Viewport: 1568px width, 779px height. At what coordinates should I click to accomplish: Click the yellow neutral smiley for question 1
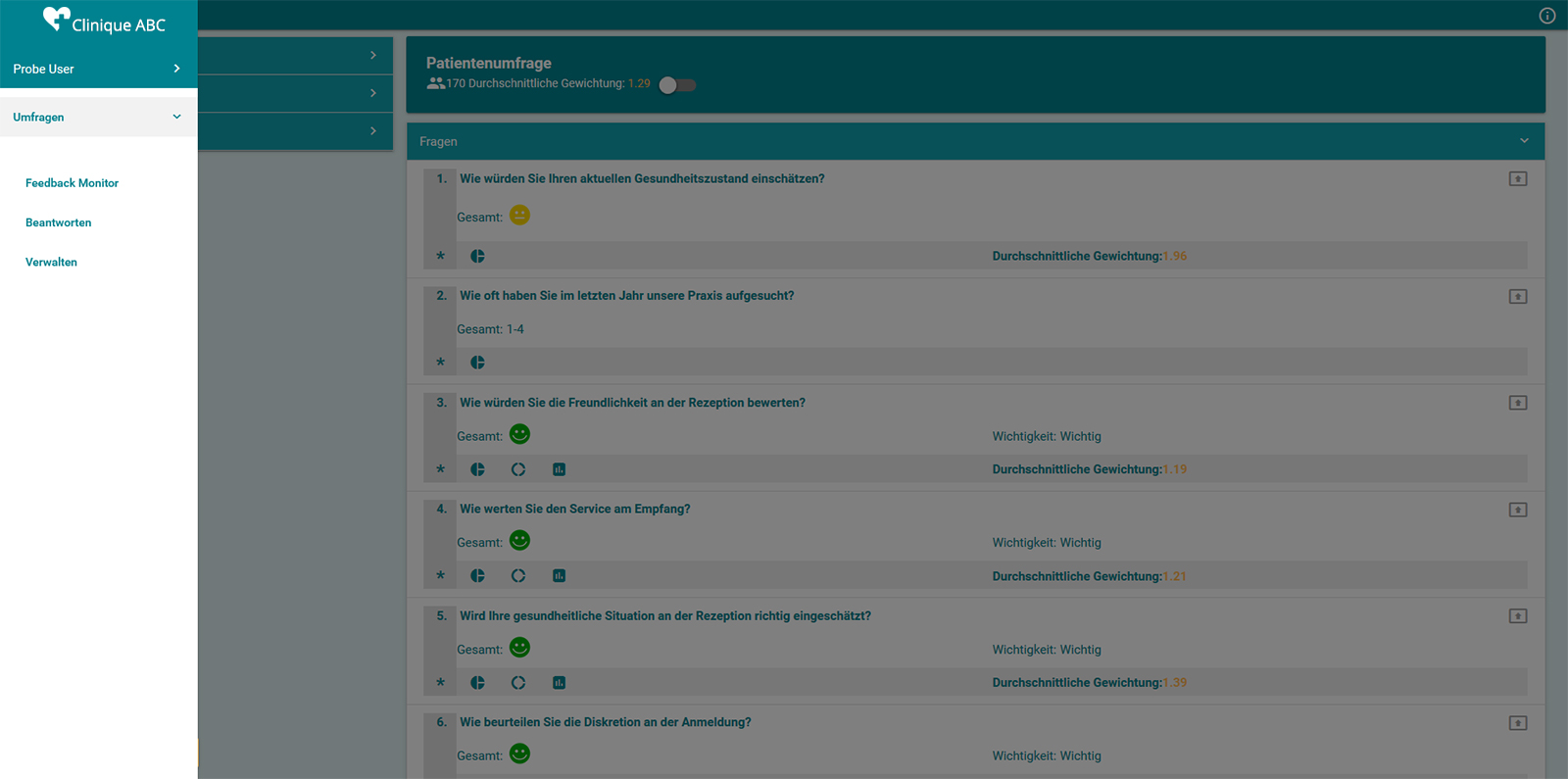pyautogui.click(x=519, y=216)
